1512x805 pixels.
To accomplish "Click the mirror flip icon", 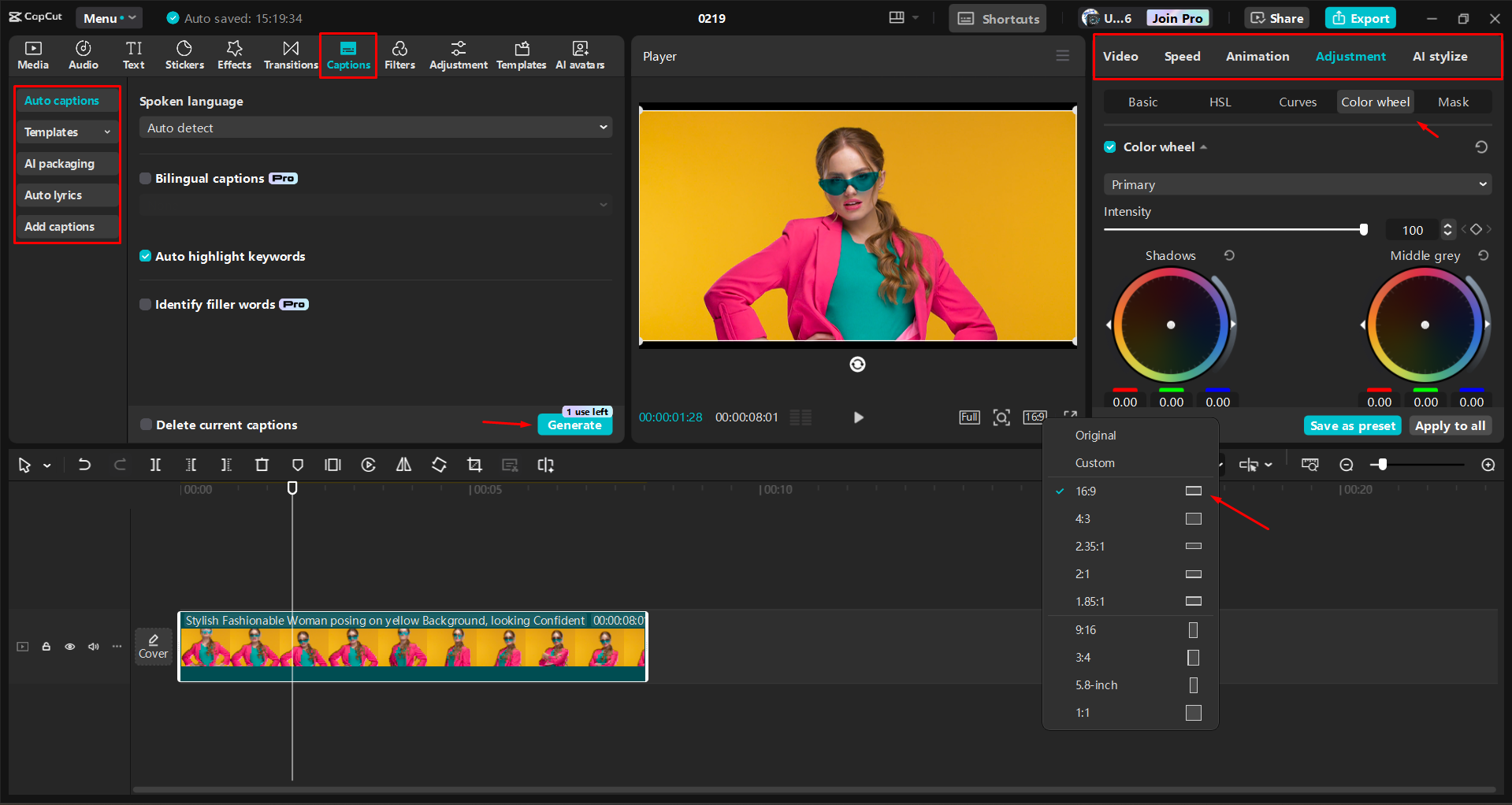I will point(403,465).
